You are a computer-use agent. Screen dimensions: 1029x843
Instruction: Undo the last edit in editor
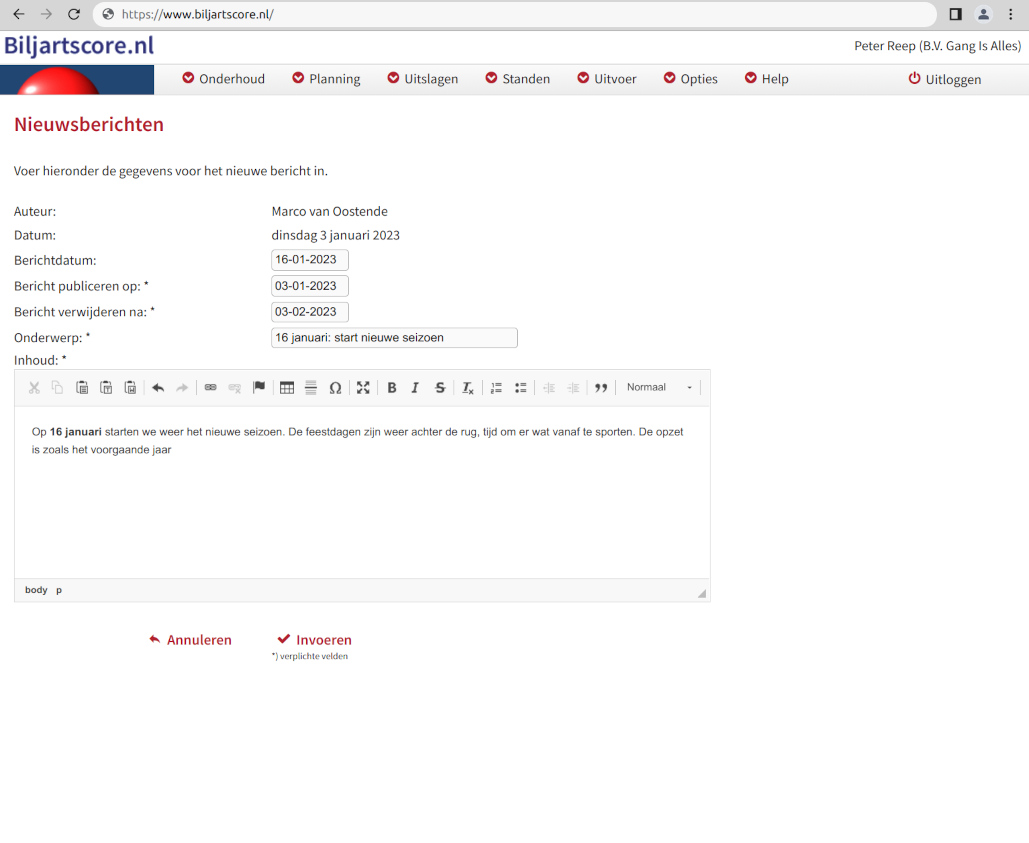158,388
